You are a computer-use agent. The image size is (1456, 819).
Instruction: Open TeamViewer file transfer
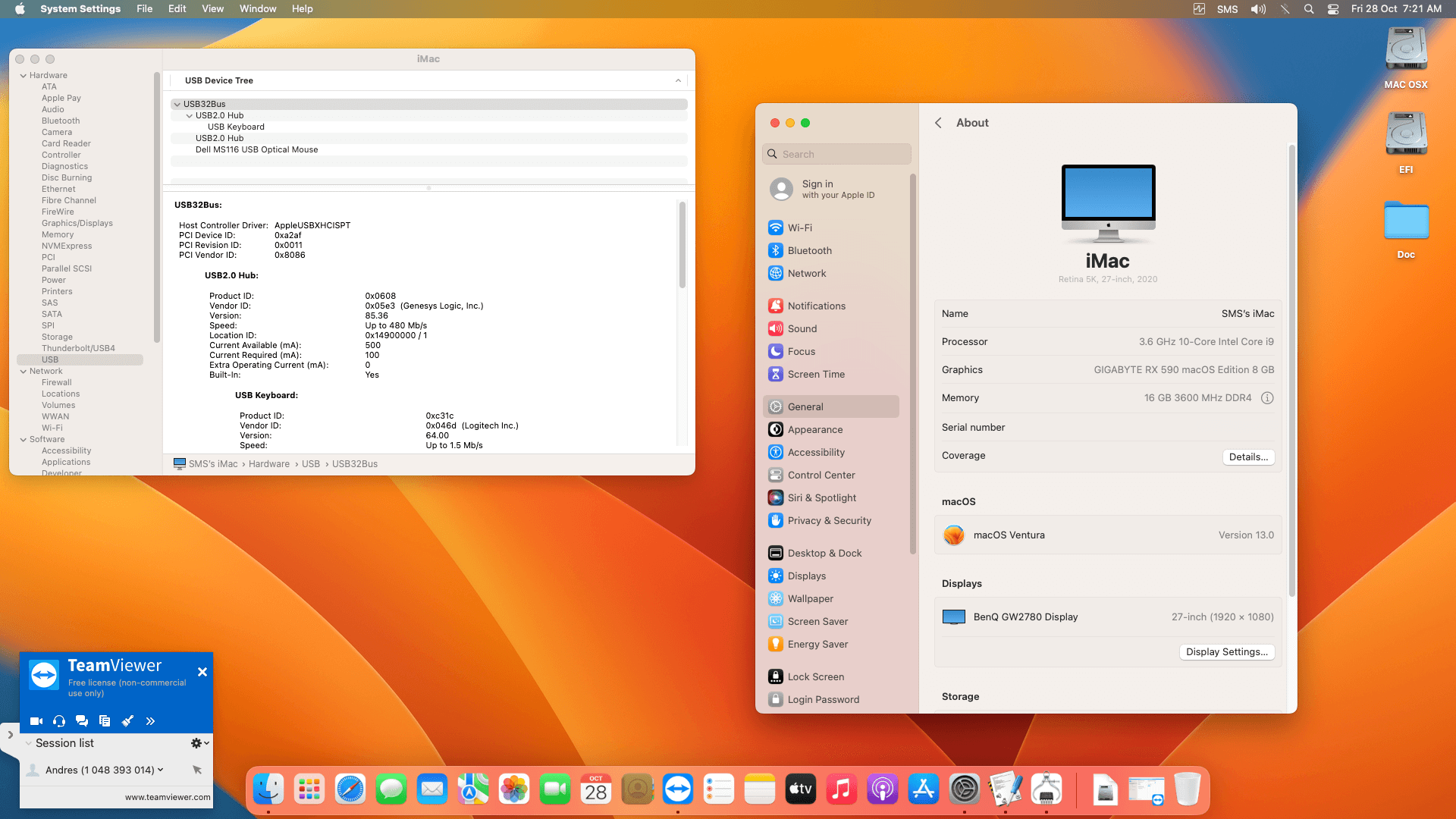(105, 721)
